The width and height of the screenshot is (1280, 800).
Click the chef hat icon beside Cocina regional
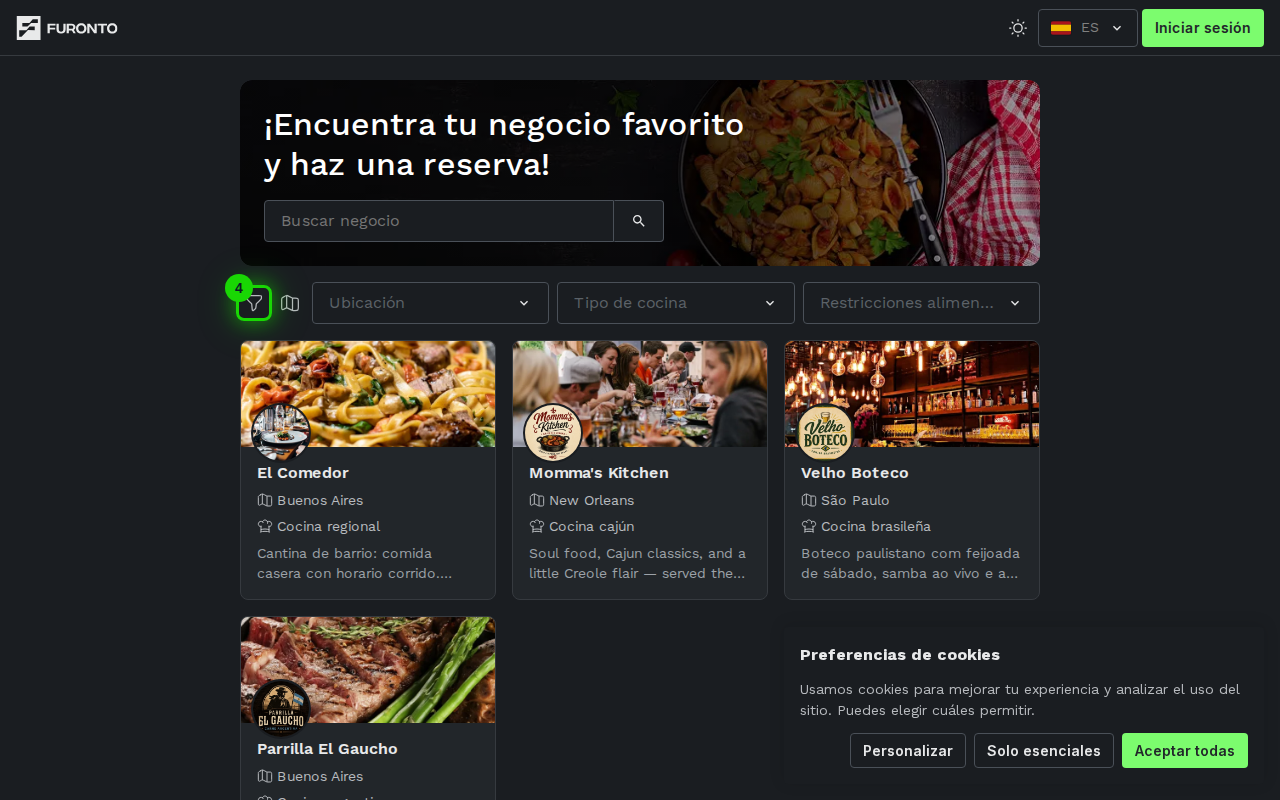point(265,526)
